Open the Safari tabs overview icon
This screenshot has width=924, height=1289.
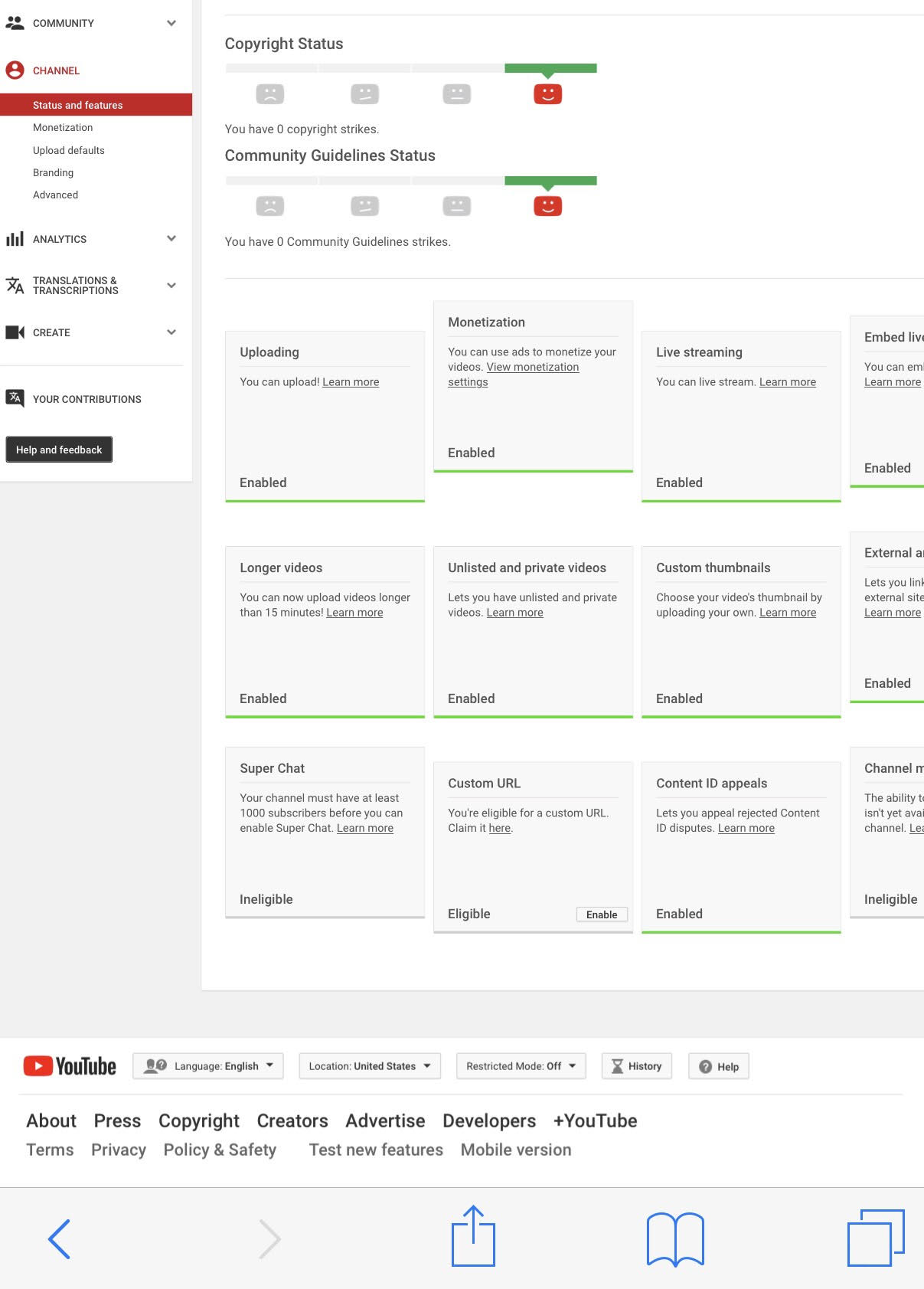(876, 1238)
